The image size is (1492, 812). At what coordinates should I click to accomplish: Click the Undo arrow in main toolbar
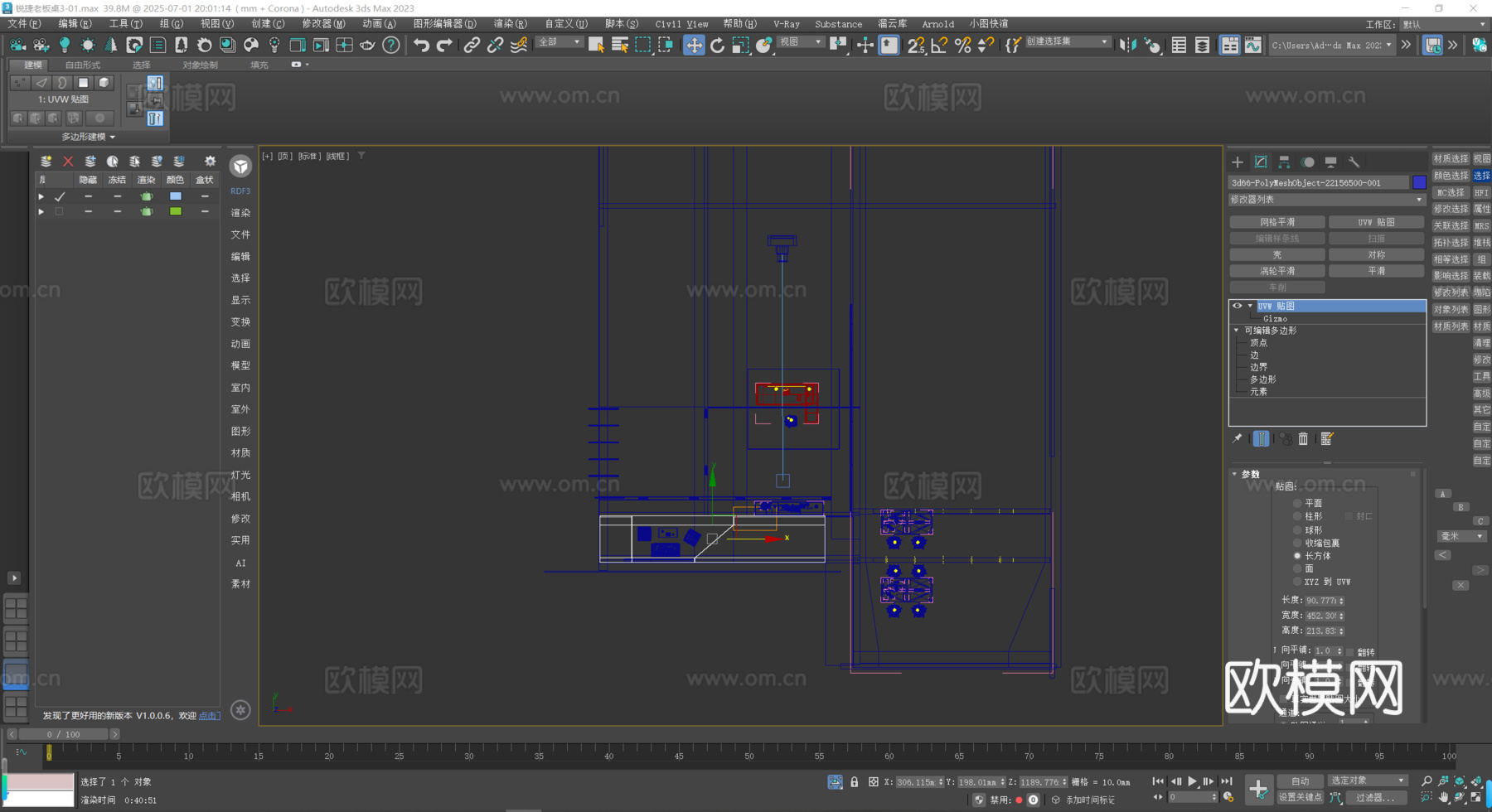pyautogui.click(x=422, y=45)
